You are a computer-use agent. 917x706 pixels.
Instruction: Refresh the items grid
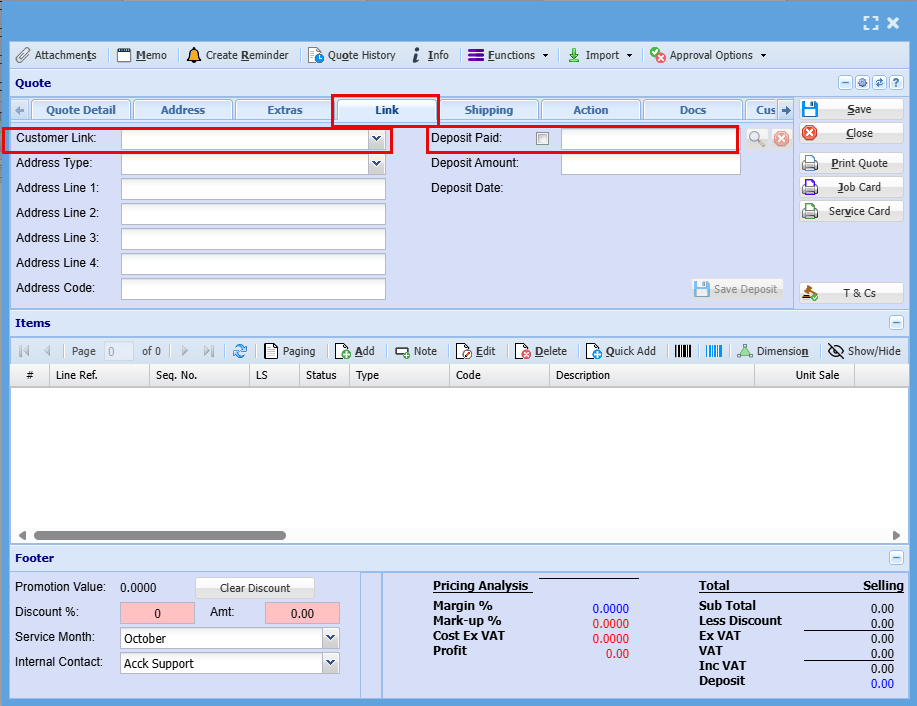point(240,351)
